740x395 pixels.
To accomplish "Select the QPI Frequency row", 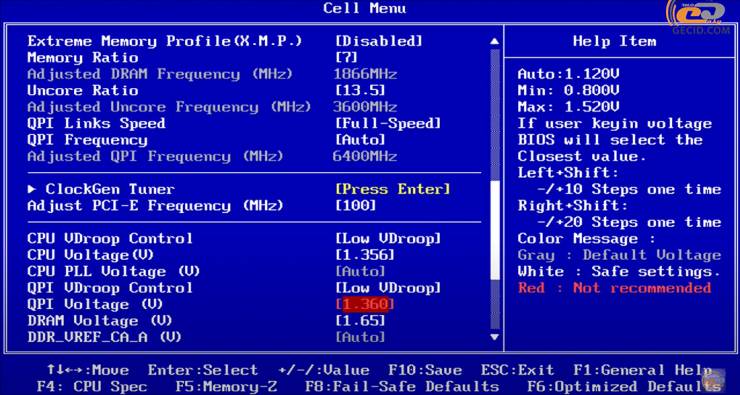I will (x=87, y=140).
